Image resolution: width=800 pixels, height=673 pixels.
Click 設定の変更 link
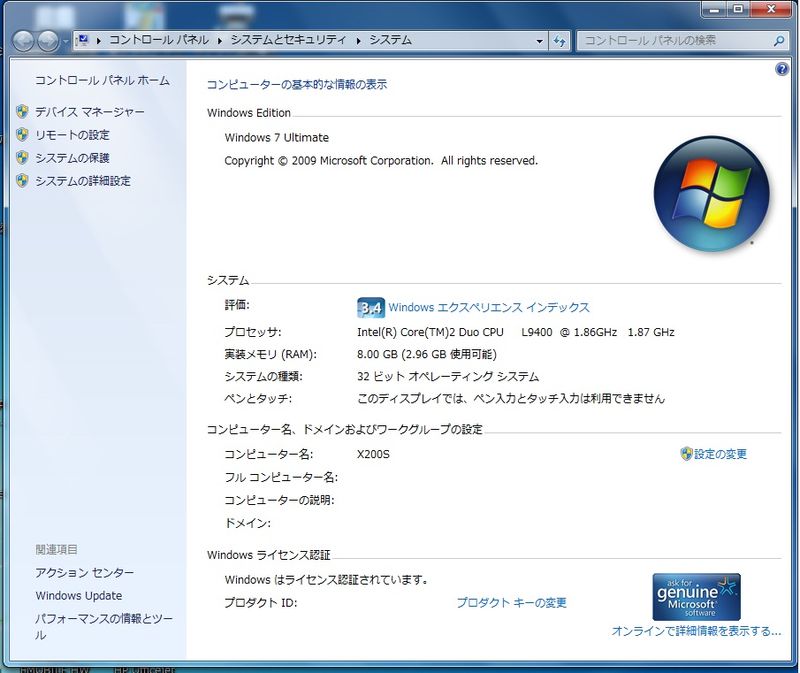point(720,454)
